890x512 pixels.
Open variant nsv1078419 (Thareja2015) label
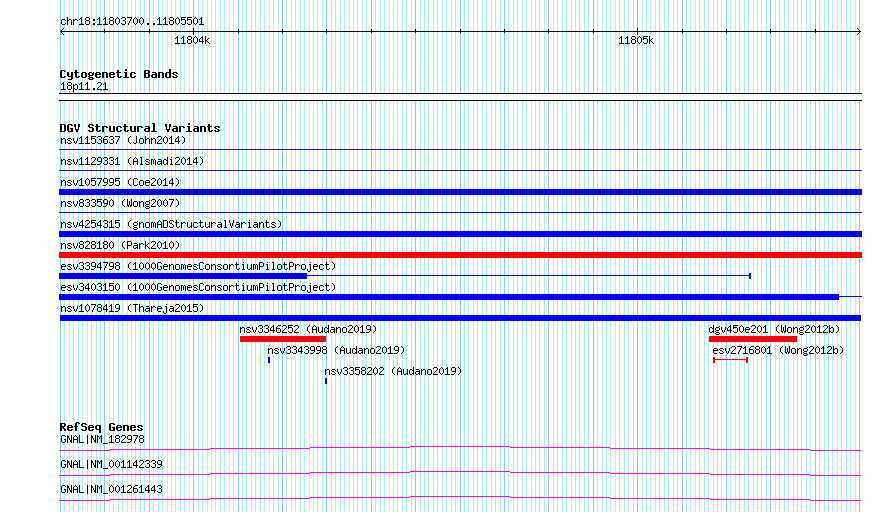[132, 308]
